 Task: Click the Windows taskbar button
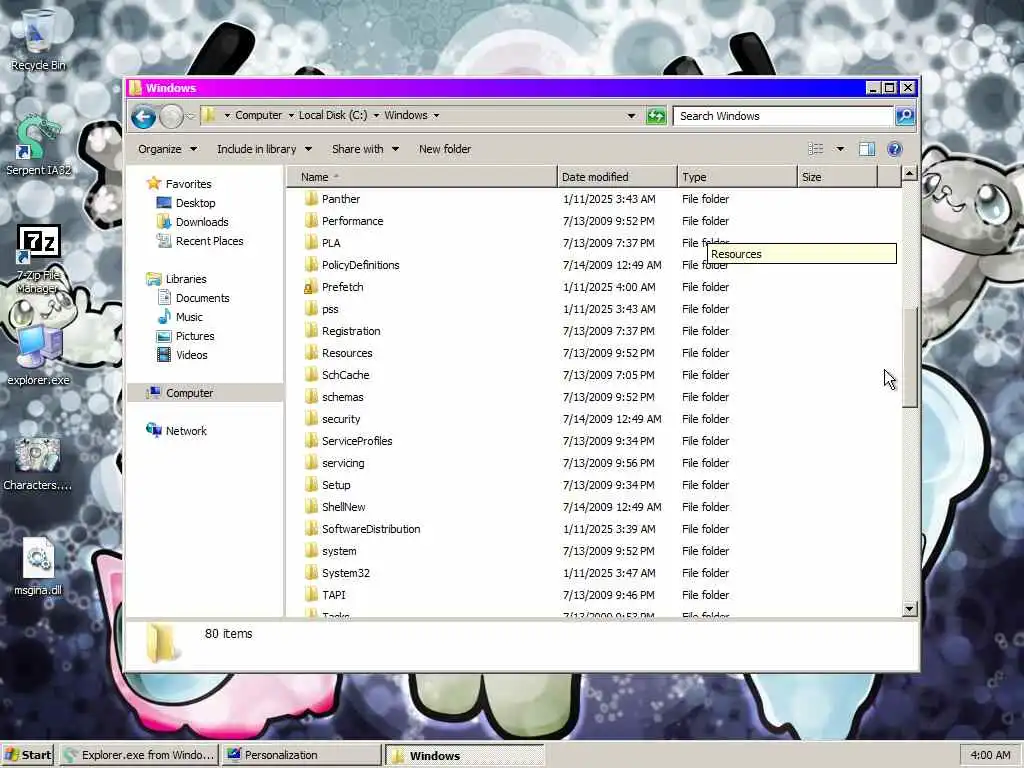tap(464, 756)
